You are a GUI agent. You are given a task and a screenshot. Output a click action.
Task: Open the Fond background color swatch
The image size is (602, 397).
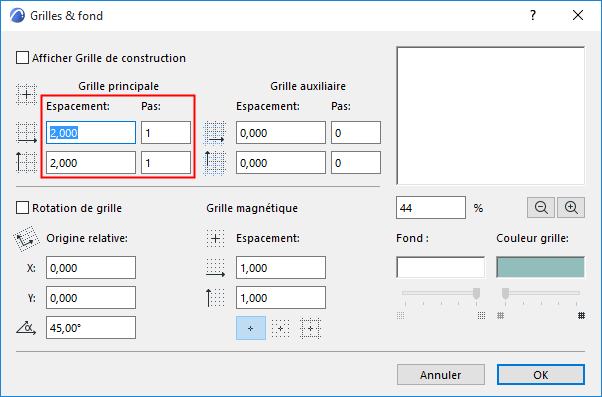click(x=440, y=267)
